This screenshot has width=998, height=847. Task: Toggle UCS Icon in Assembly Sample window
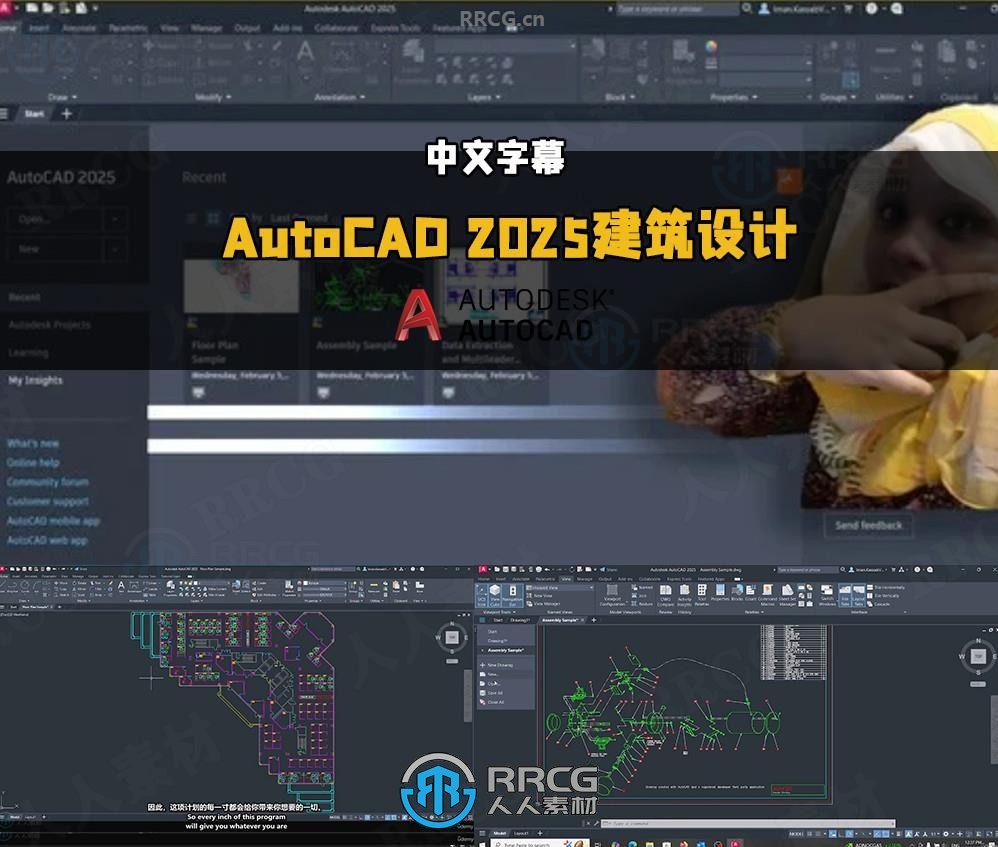pos(482,596)
